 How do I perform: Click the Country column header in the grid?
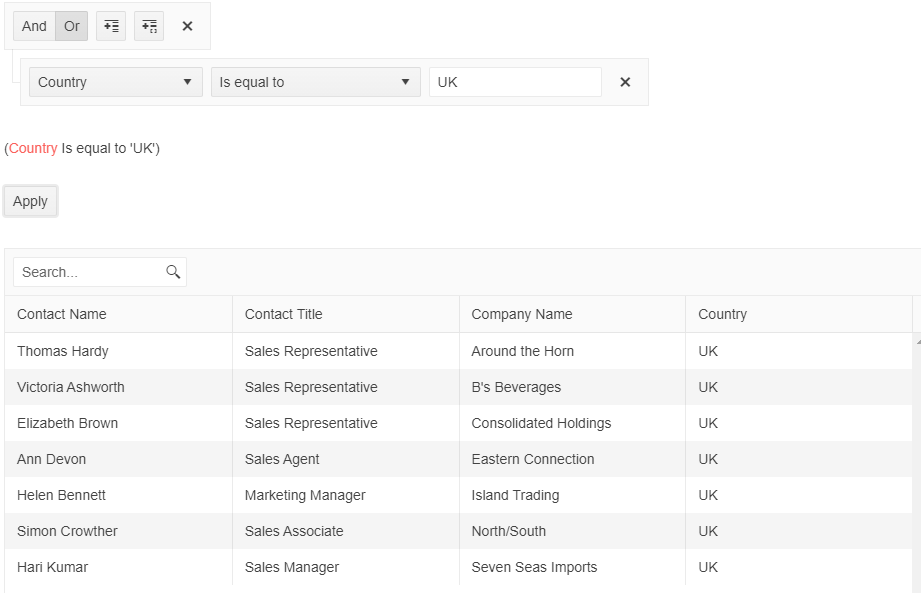coord(723,314)
